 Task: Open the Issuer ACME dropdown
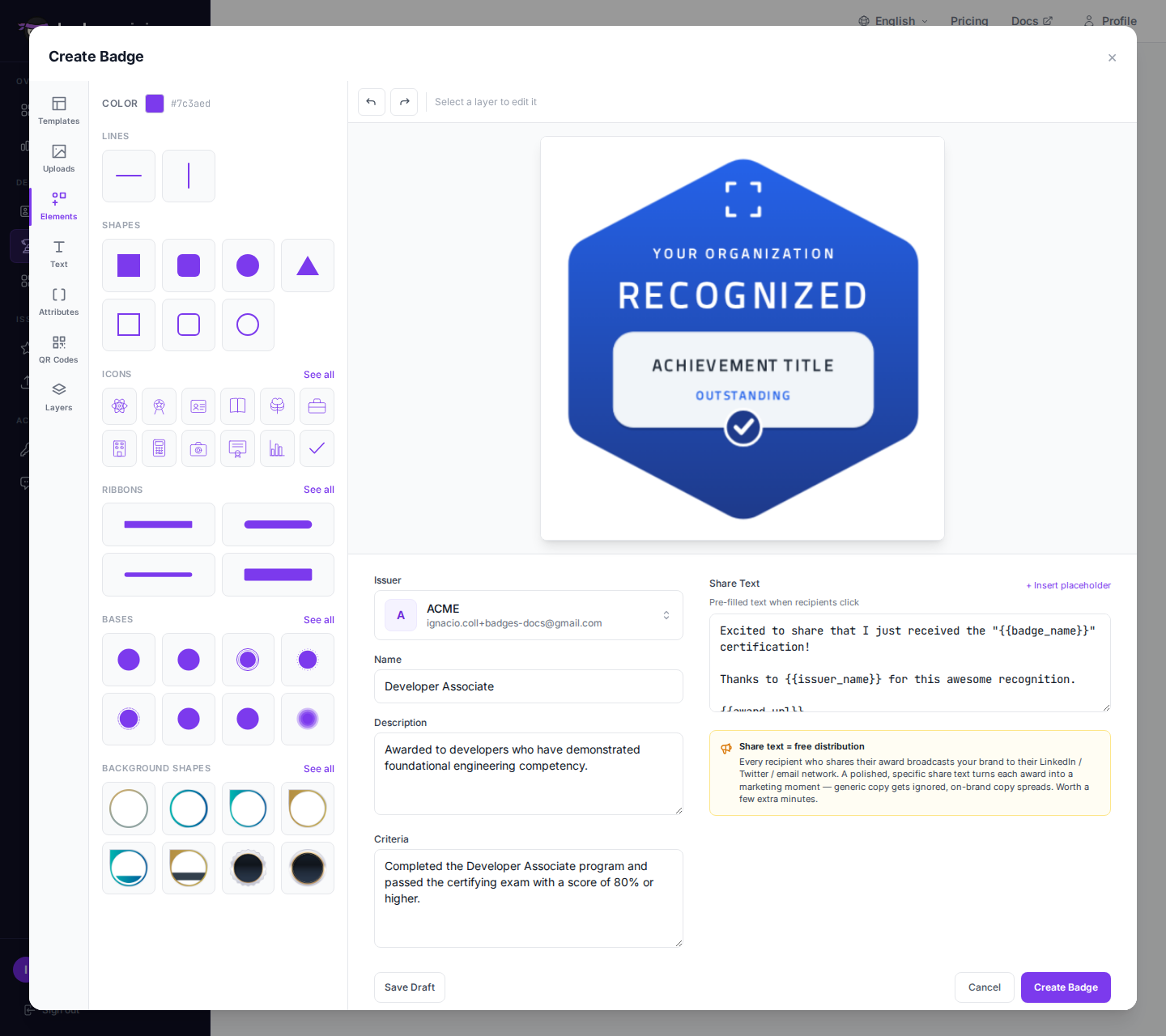click(529, 615)
